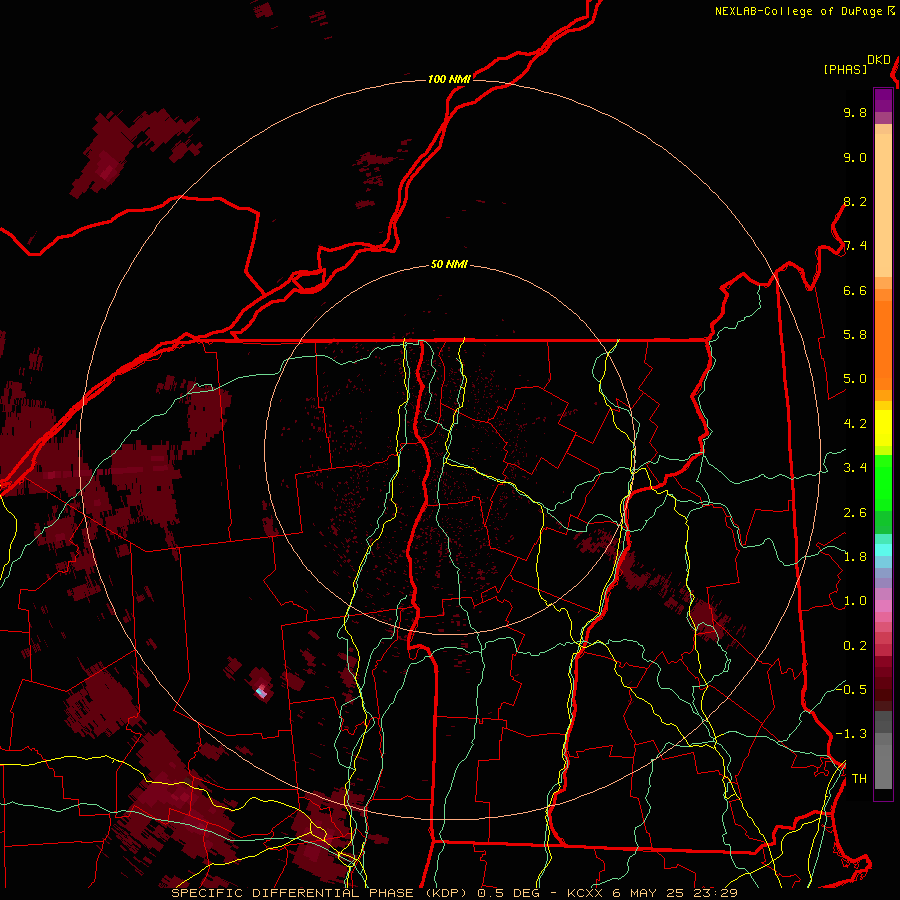This screenshot has width=900, height=900.
Task: Click the -0.5 value on color scale
Action: tap(851, 689)
